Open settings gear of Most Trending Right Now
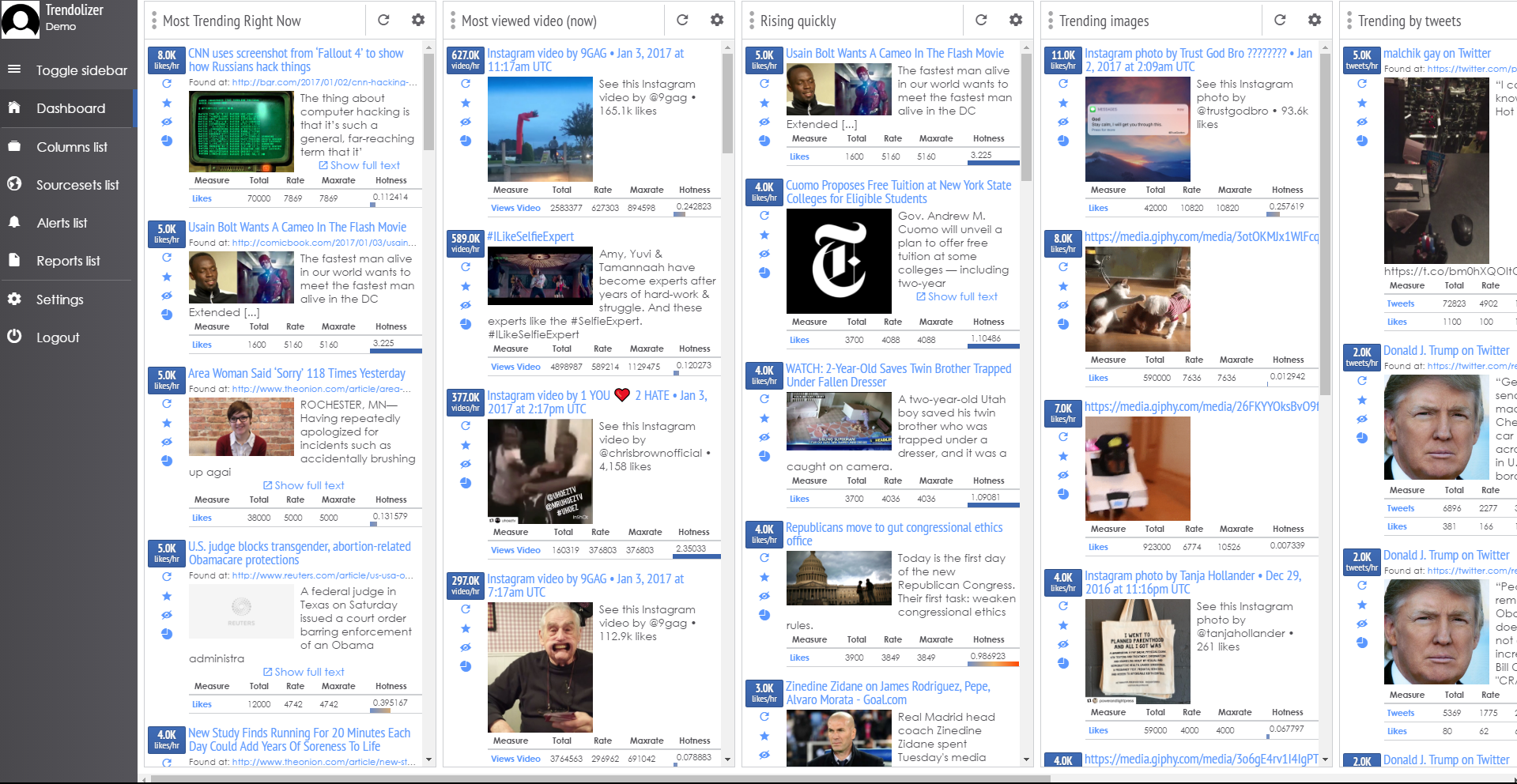The height and width of the screenshot is (784, 1517). click(x=418, y=20)
